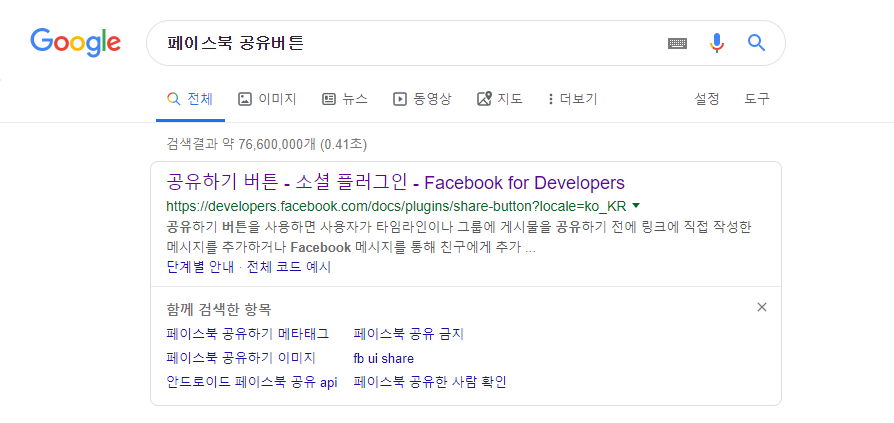894x423 pixels.
Task: Search 페이스북 공유 금지
Action: 409,334
